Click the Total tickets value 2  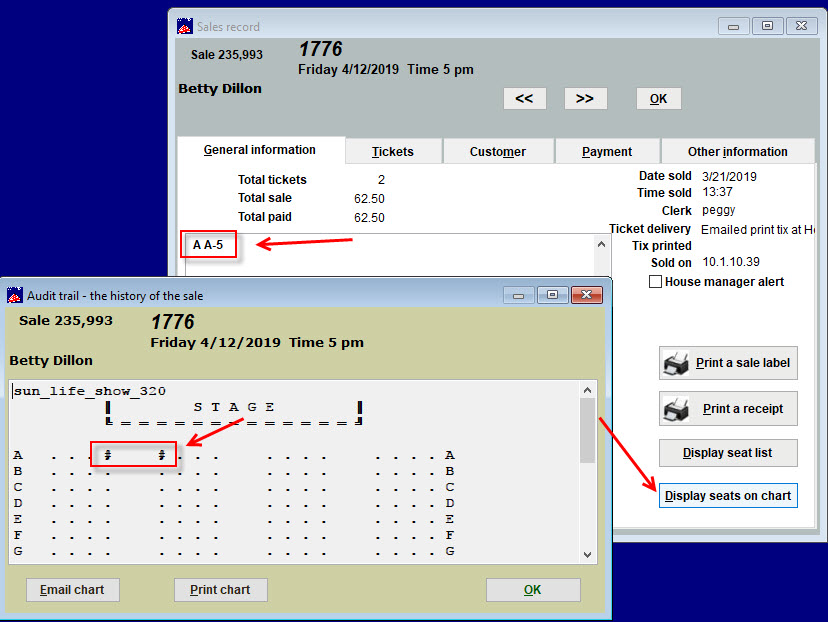tap(381, 180)
